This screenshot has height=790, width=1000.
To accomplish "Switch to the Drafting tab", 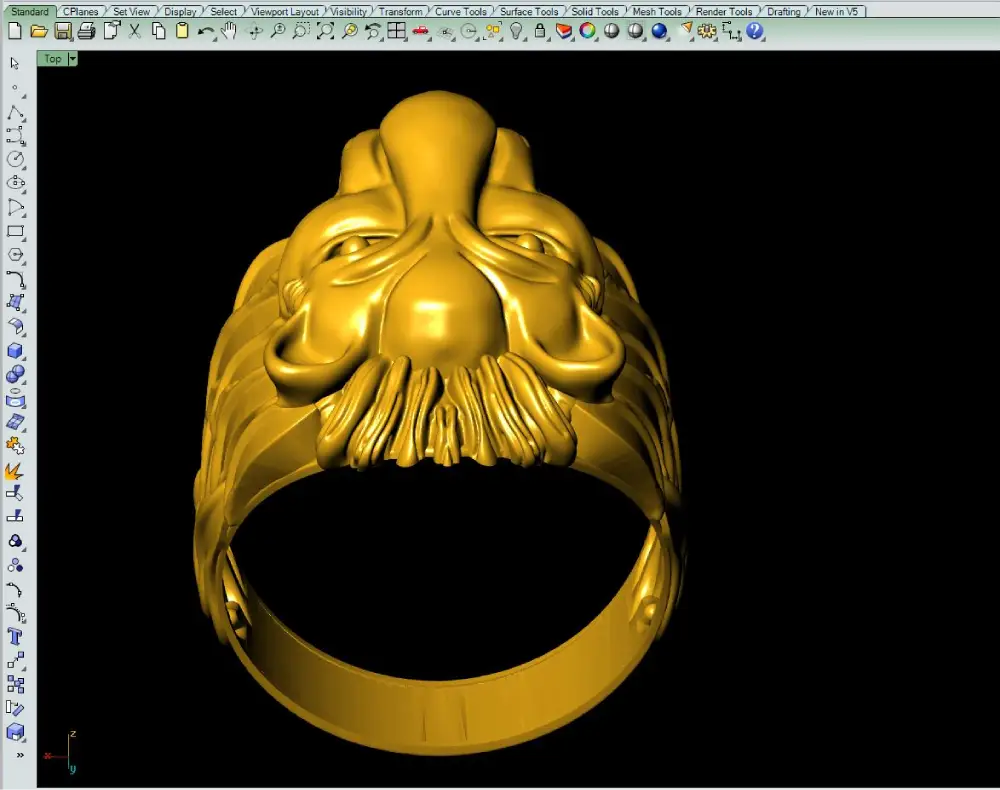I will point(784,11).
